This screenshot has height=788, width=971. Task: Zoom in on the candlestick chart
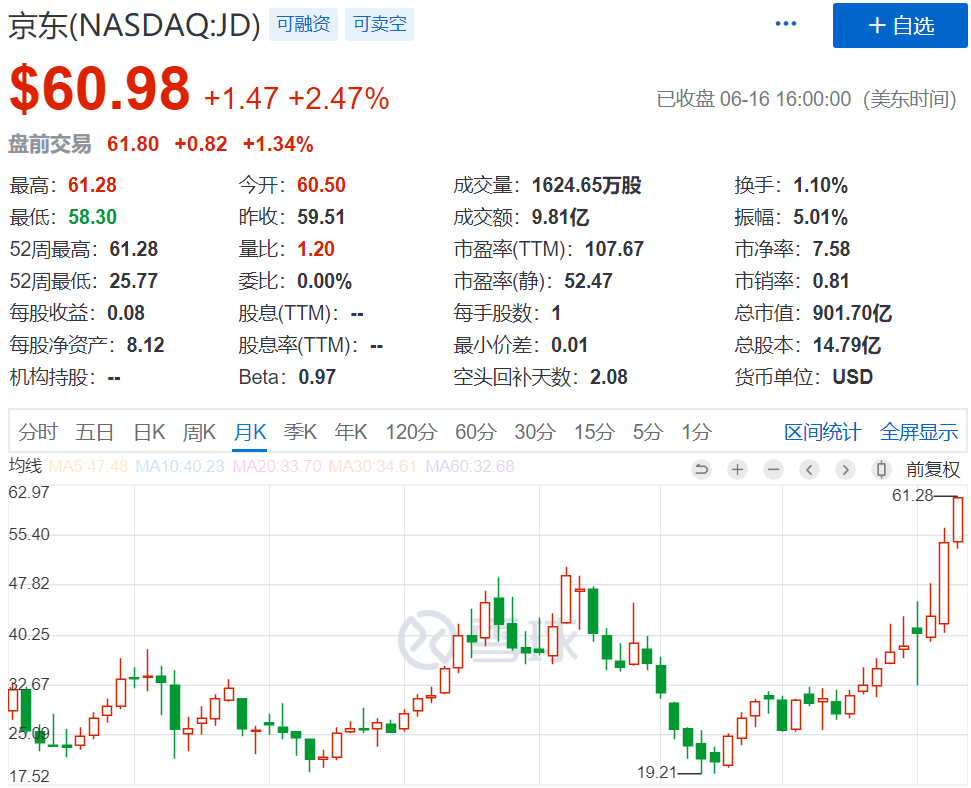coord(737,469)
